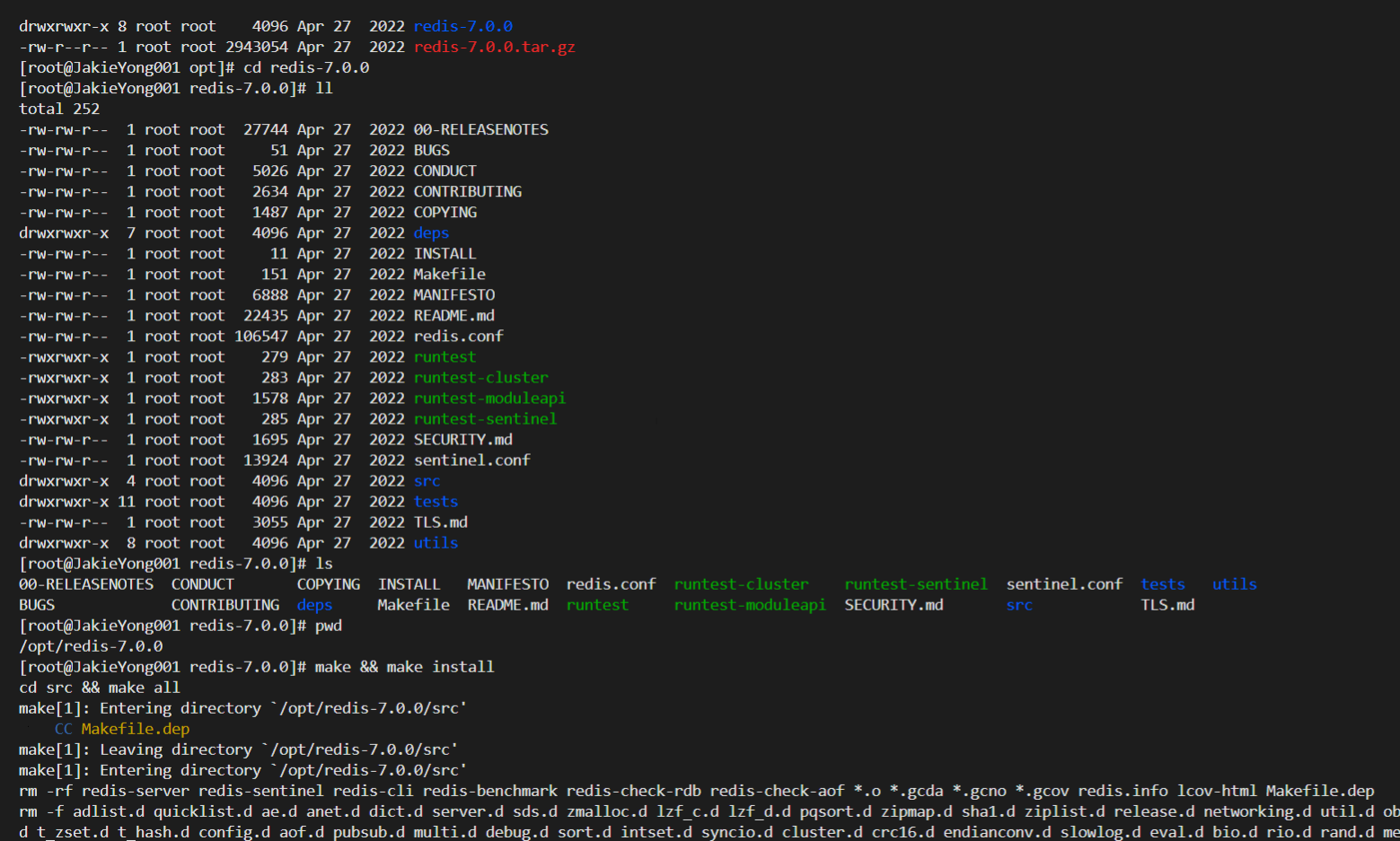Click MANIFESTO in the ls column output

pos(508,583)
